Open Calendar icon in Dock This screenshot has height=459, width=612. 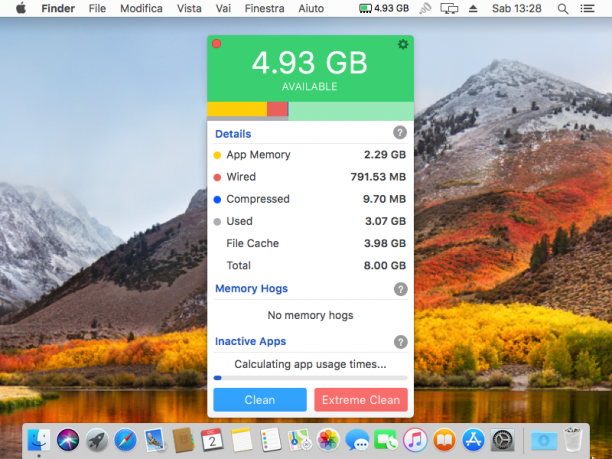coord(212,440)
